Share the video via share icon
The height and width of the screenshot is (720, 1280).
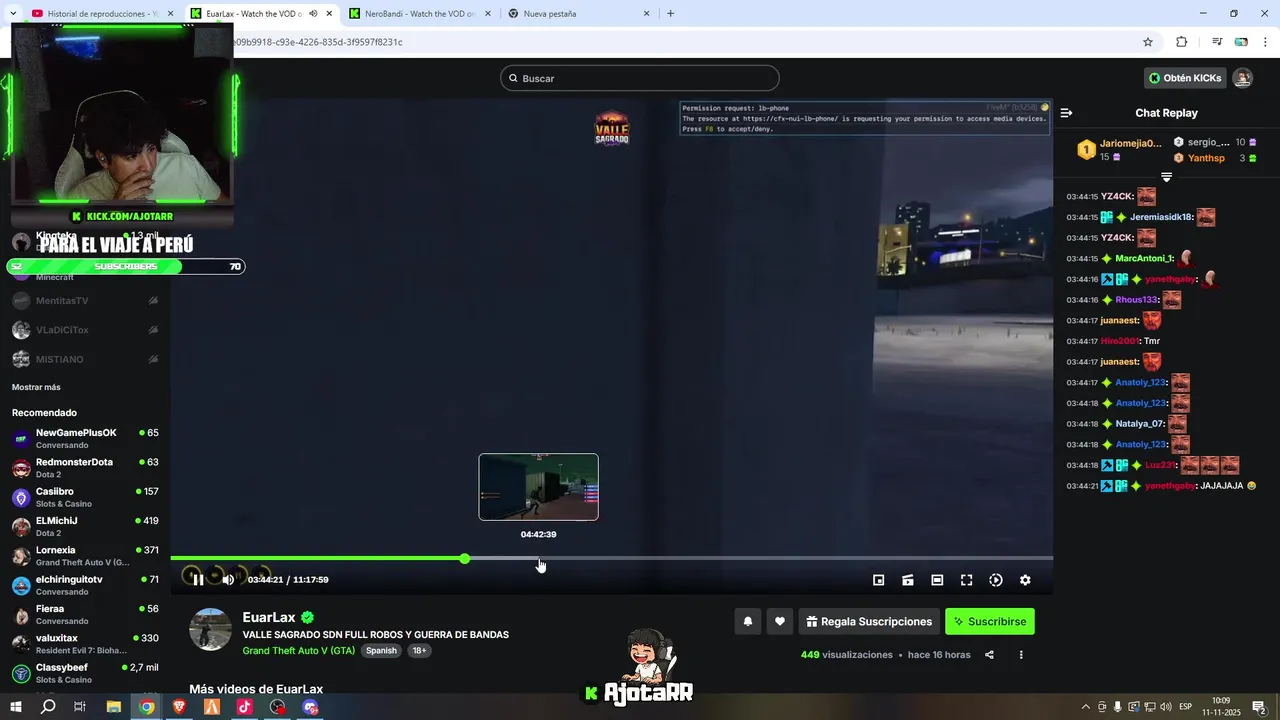click(989, 655)
